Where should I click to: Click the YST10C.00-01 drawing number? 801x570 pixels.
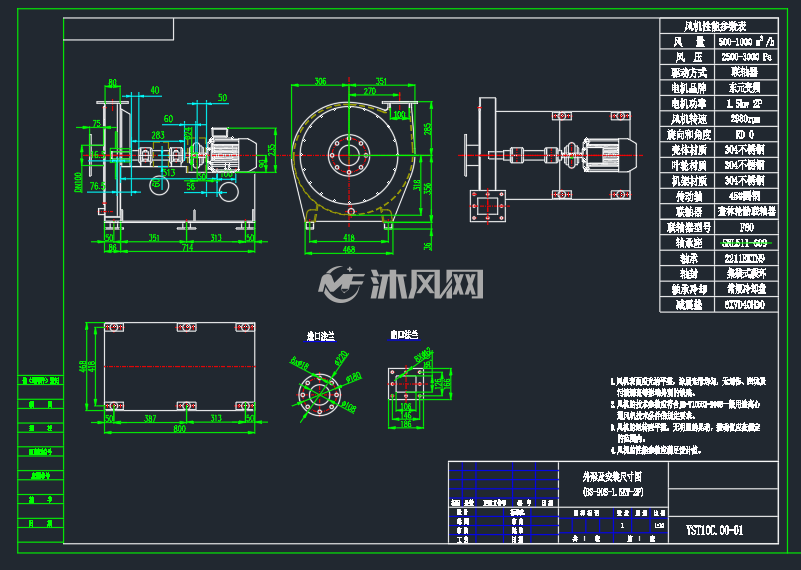pyautogui.click(x=714, y=530)
